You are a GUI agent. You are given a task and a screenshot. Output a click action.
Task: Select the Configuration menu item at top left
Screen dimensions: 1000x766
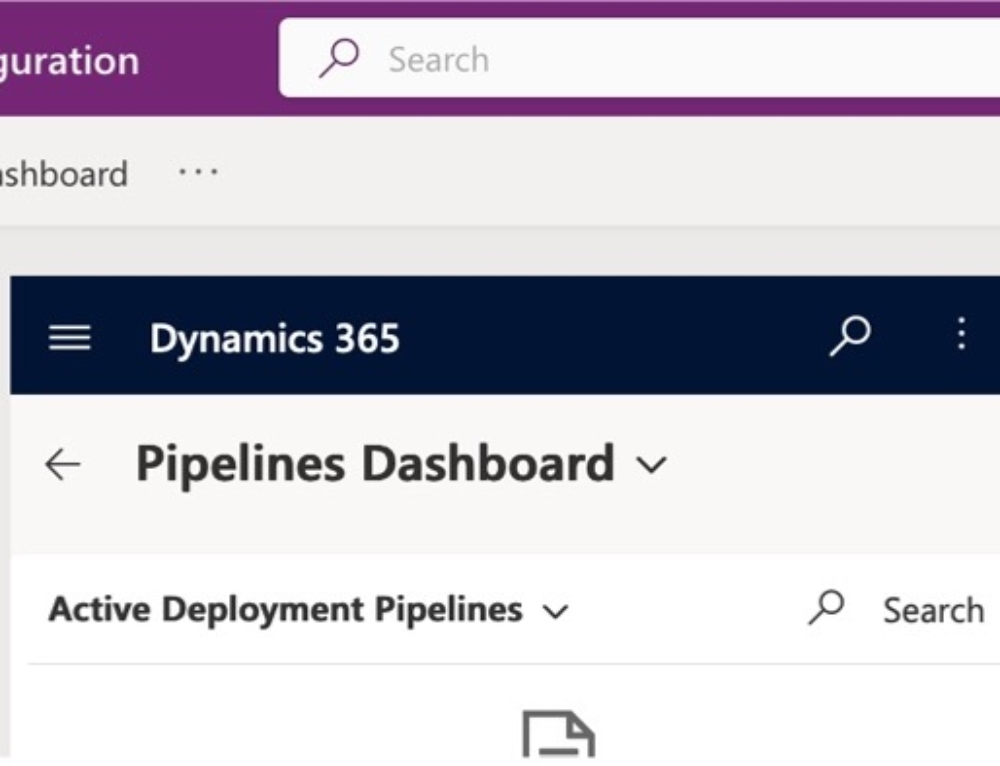click(69, 60)
